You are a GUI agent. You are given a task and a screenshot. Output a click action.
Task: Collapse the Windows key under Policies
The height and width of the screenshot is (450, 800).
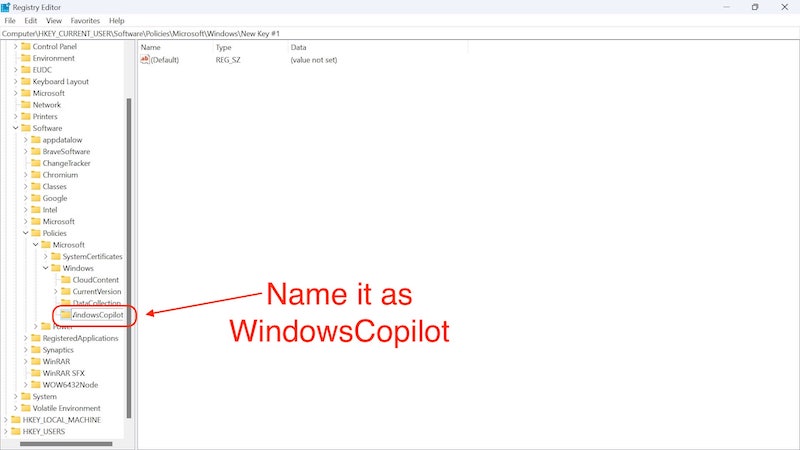pyautogui.click(x=45, y=268)
